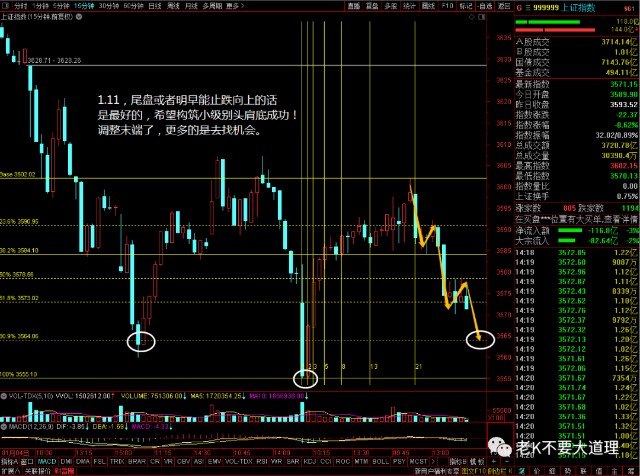Select the DMA indicator tab
This screenshot has width=640, height=476.
tap(83, 461)
